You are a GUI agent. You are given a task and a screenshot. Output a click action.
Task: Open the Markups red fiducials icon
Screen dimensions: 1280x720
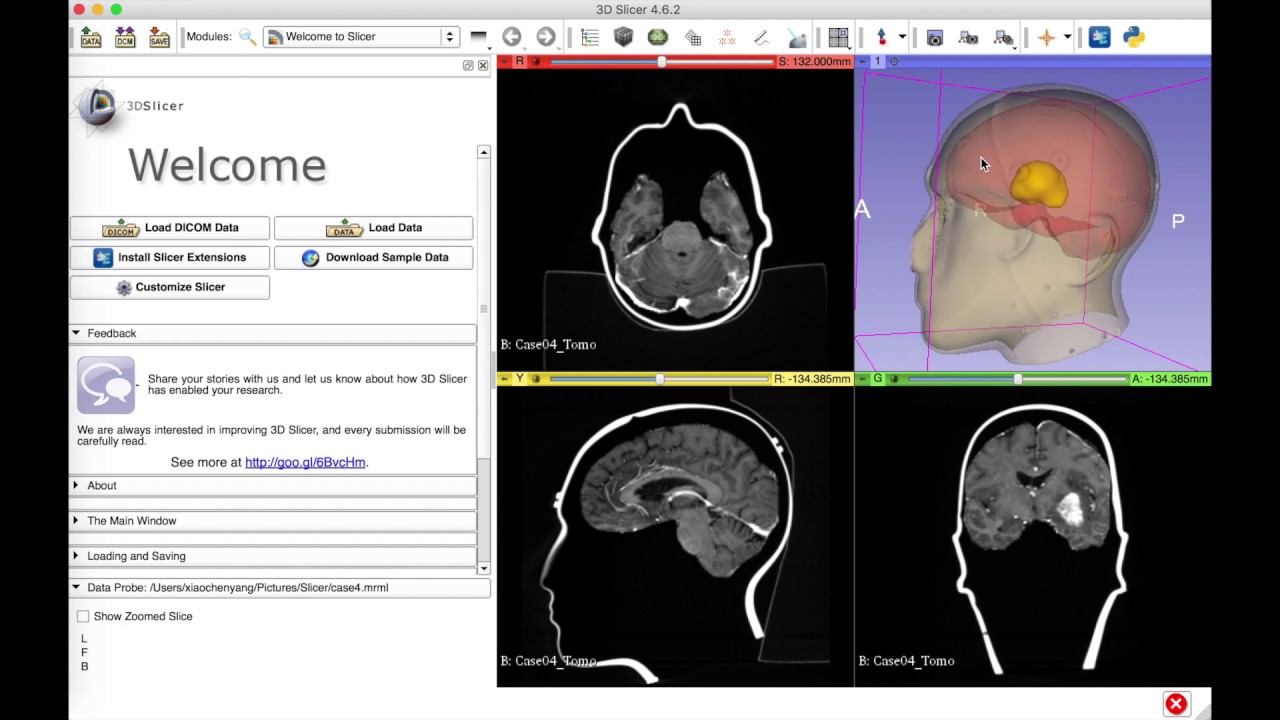coord(727,38)
